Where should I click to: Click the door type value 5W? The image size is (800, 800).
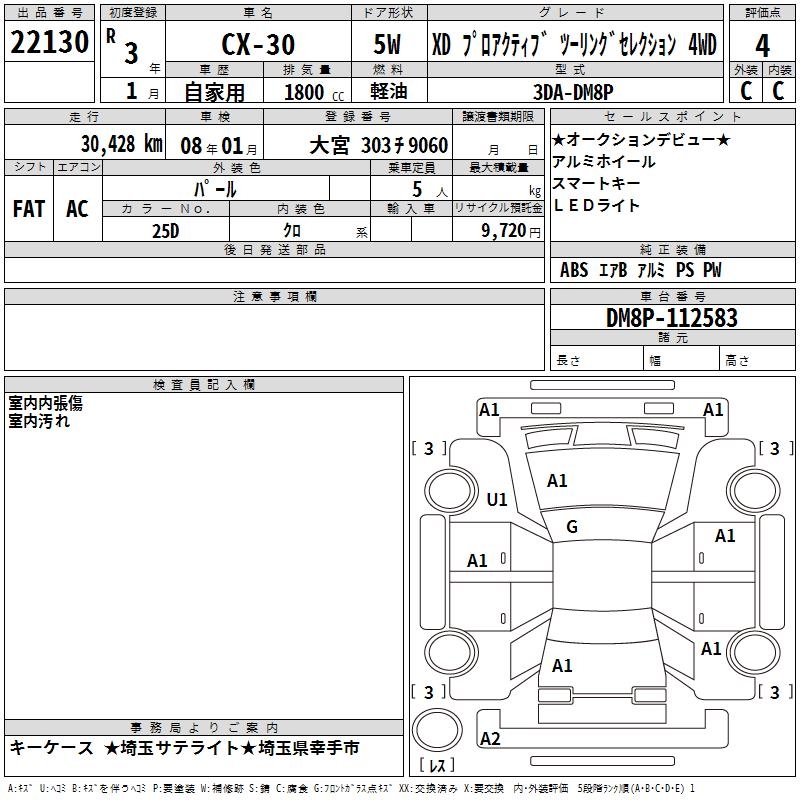(388, 44)
